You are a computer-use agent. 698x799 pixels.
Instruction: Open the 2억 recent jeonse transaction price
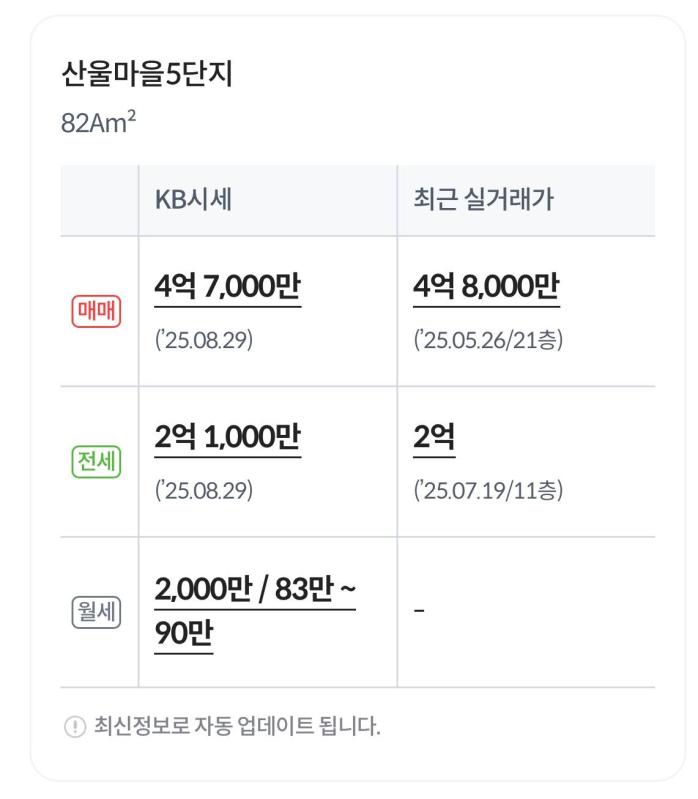pyautogui.click(x=434, y=438)
